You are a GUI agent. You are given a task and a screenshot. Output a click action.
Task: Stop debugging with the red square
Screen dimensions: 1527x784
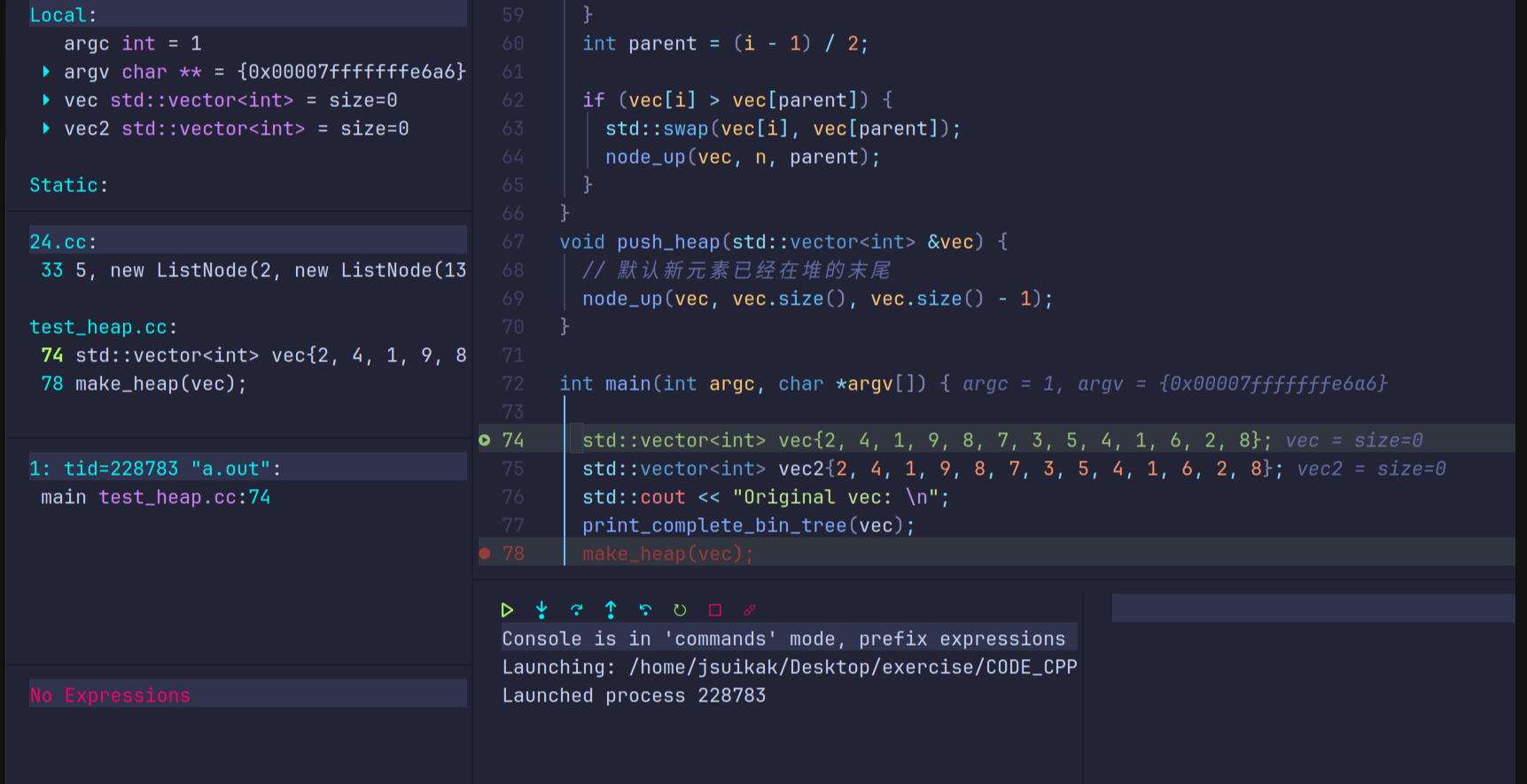point(715,609)
